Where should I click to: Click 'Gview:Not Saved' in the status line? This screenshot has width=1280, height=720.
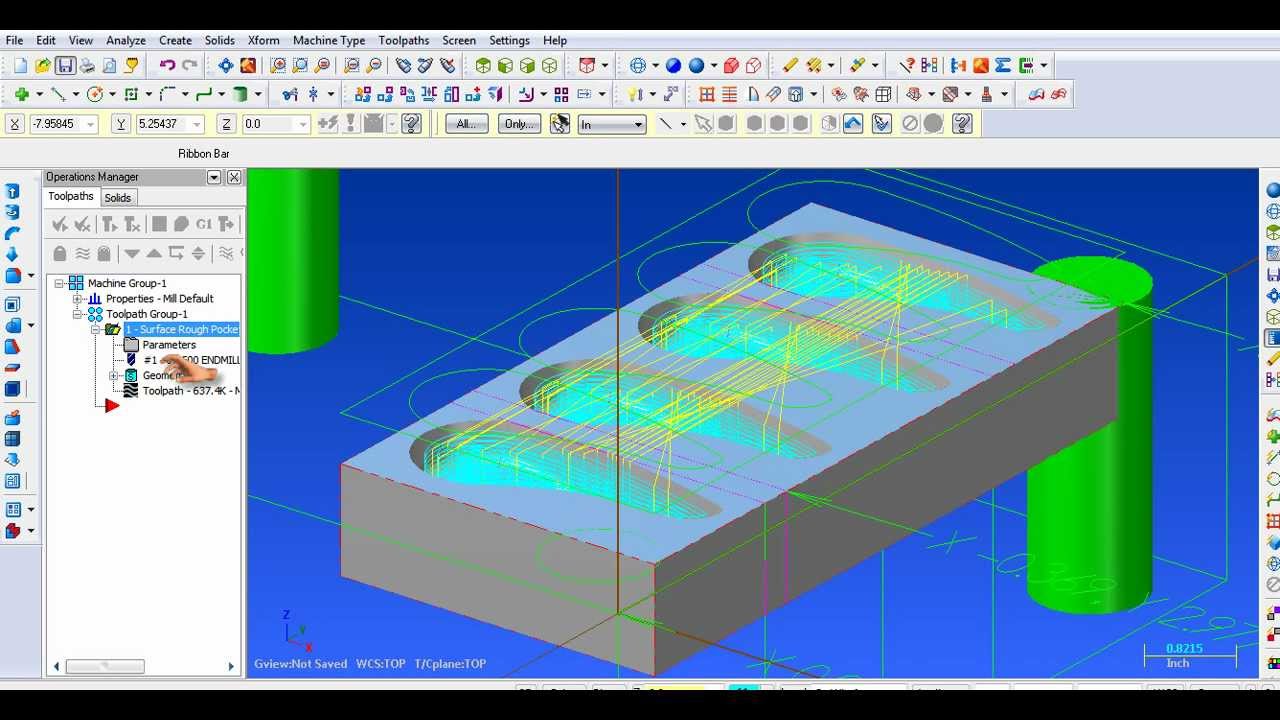click(300, 664)
